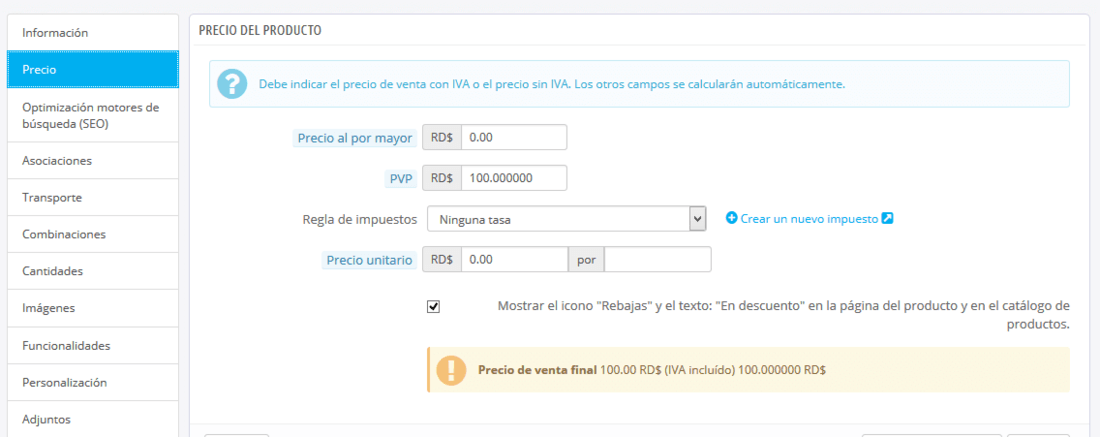Go to the Imágenes tab
1100x437 pixels.
tap(93, 308)
